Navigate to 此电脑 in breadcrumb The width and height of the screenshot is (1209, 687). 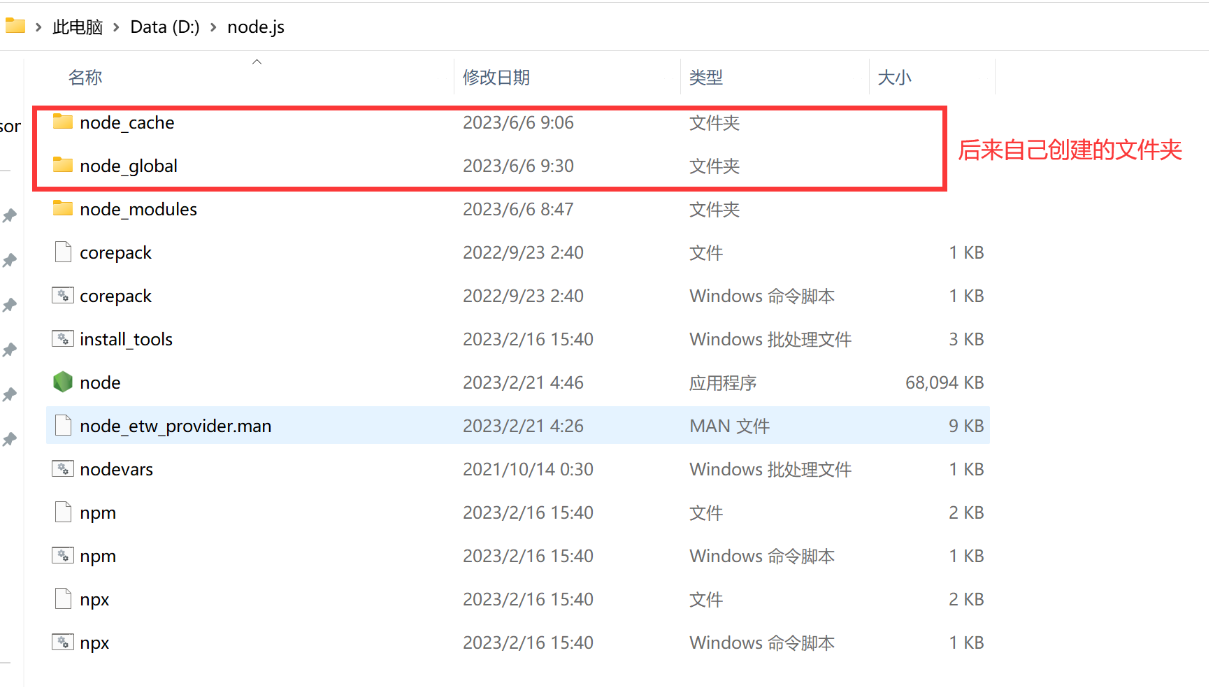point(77,27)
